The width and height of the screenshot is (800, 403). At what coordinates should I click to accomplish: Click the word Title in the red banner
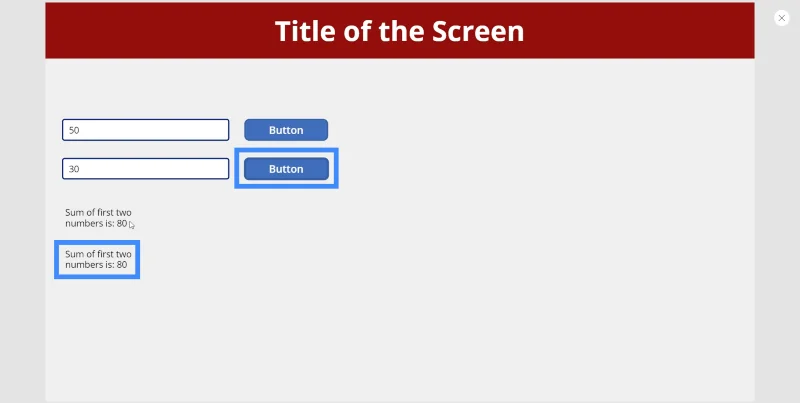tap(306, 31)
